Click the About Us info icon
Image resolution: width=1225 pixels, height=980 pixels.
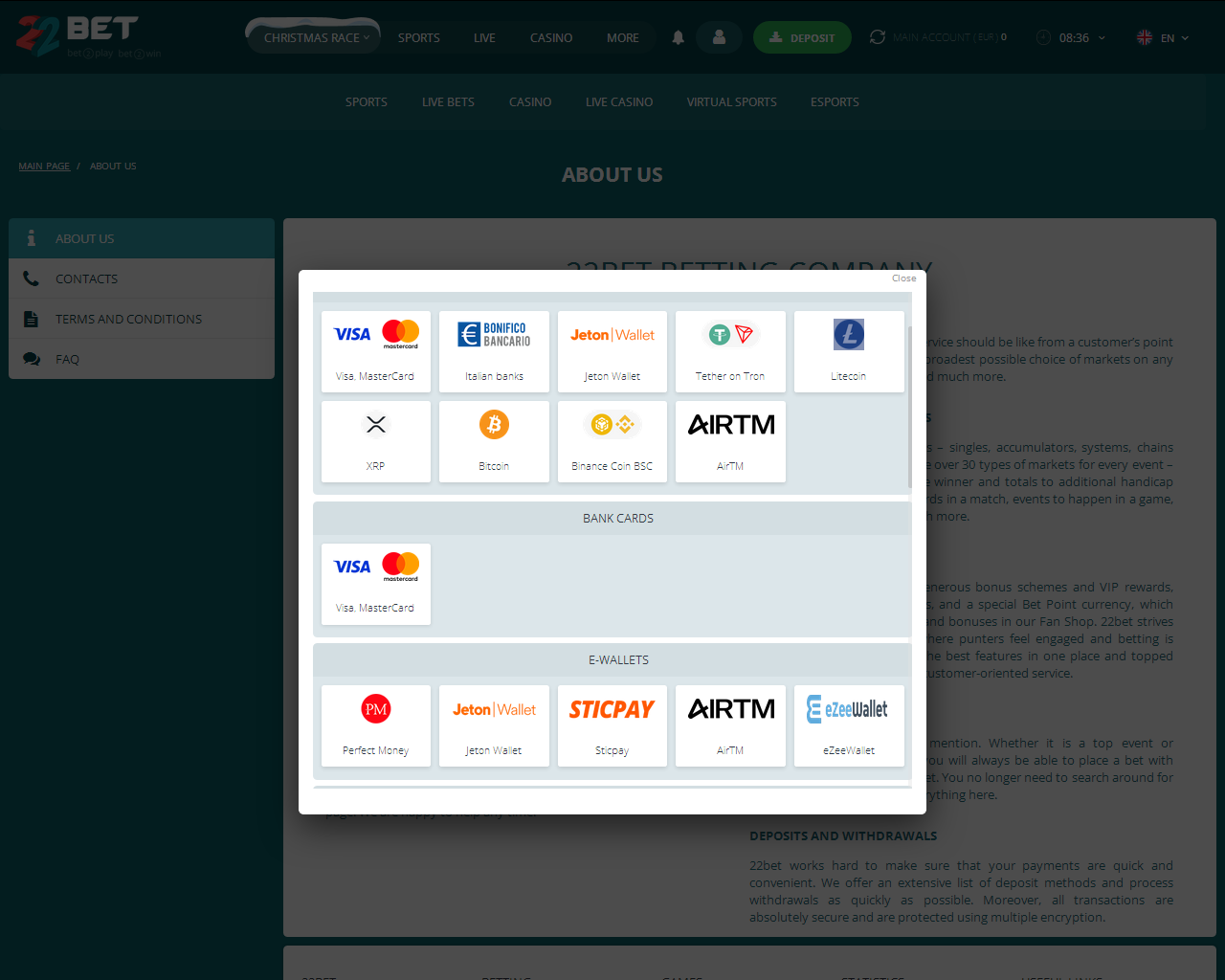pos(32,238)
